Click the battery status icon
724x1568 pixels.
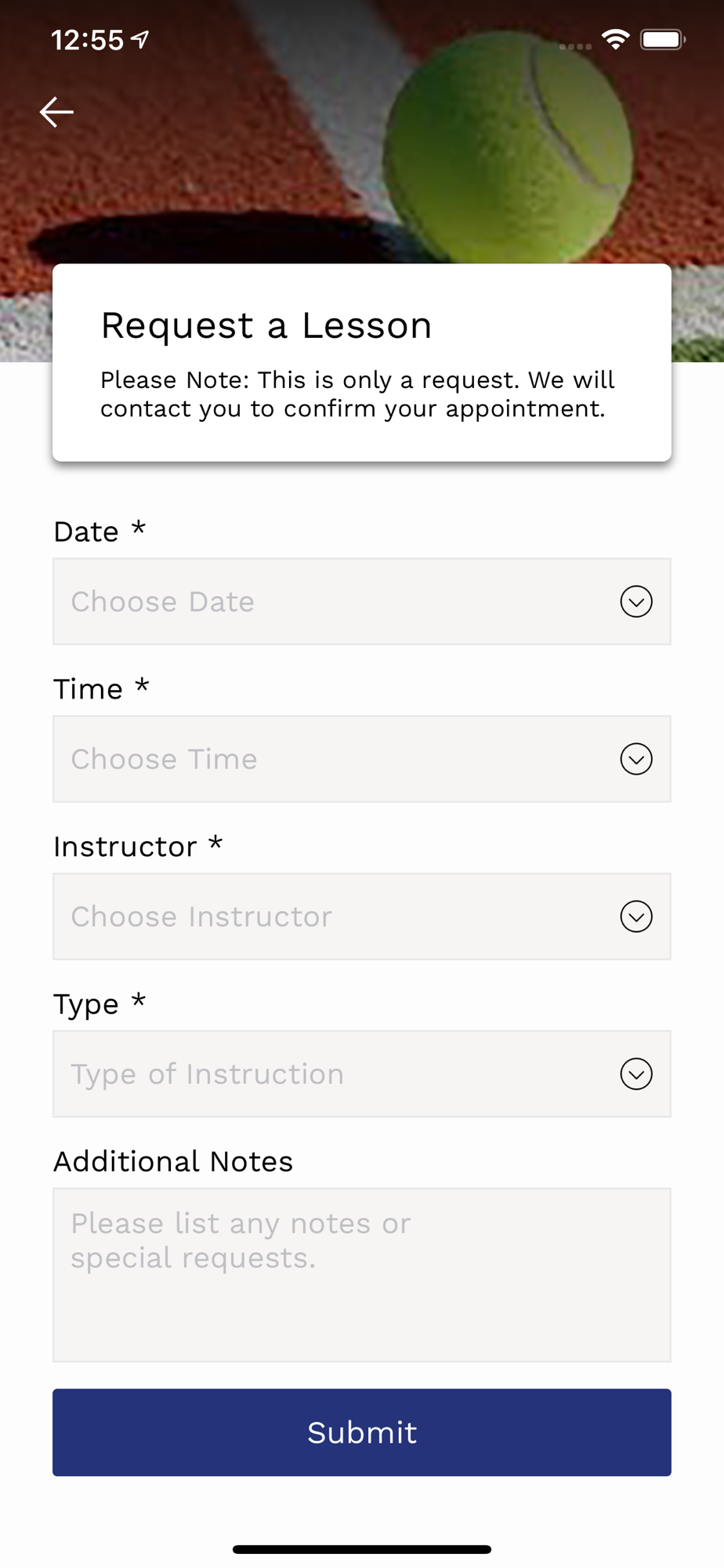(662, 39)
